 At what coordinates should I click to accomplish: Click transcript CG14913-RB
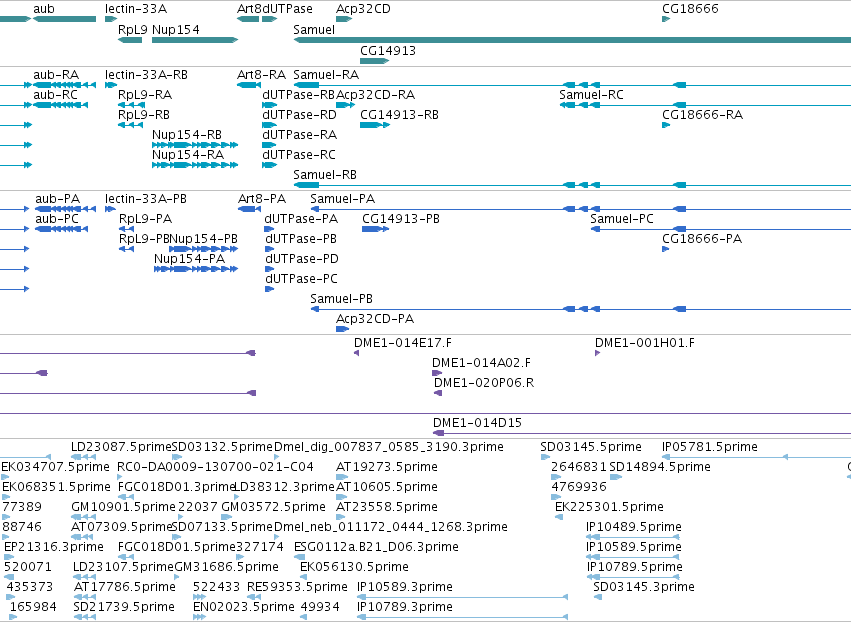pyautogui.click(x=399, y=115)
